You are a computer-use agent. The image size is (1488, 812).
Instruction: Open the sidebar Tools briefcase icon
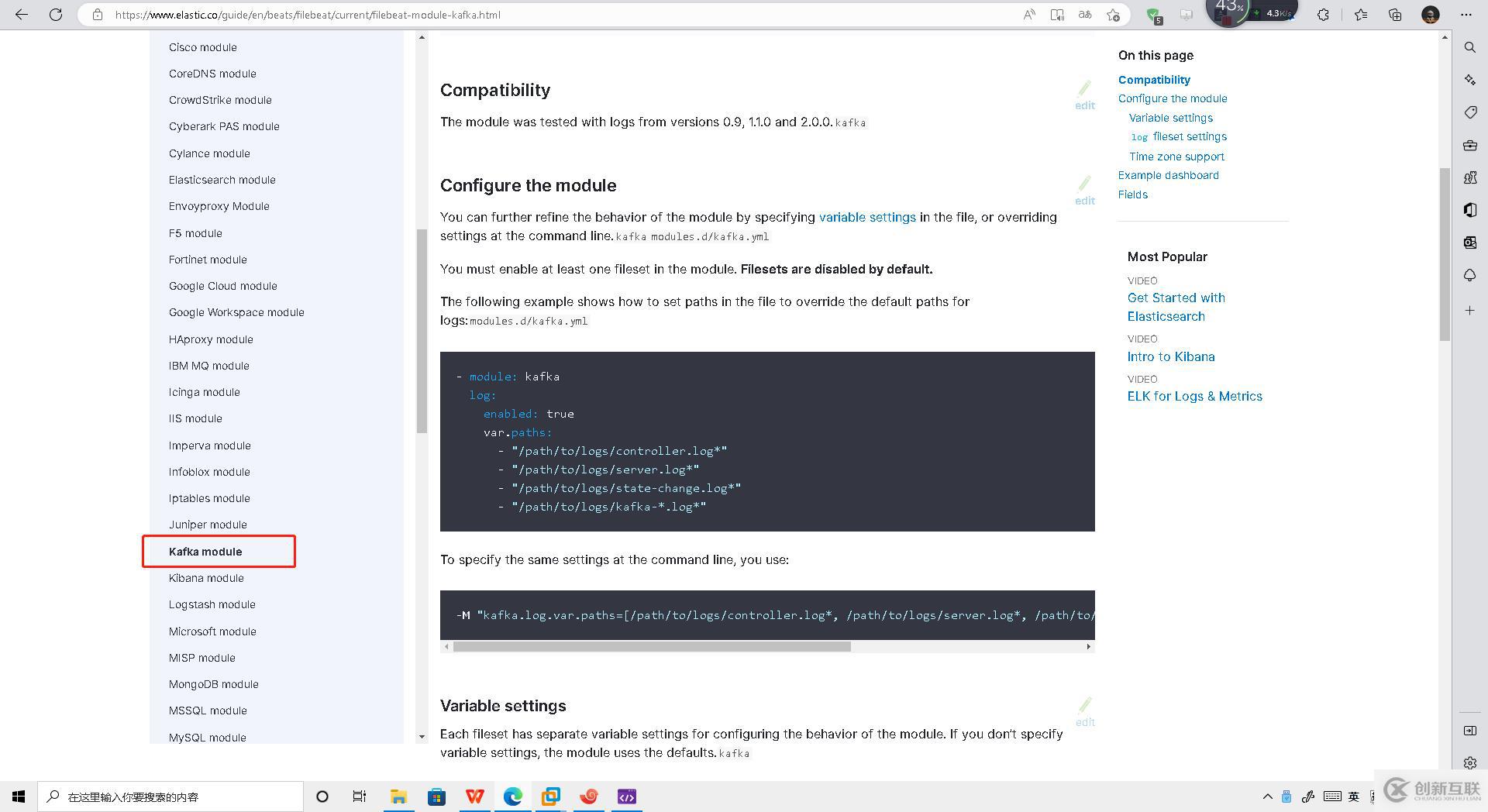[1469, 145]
